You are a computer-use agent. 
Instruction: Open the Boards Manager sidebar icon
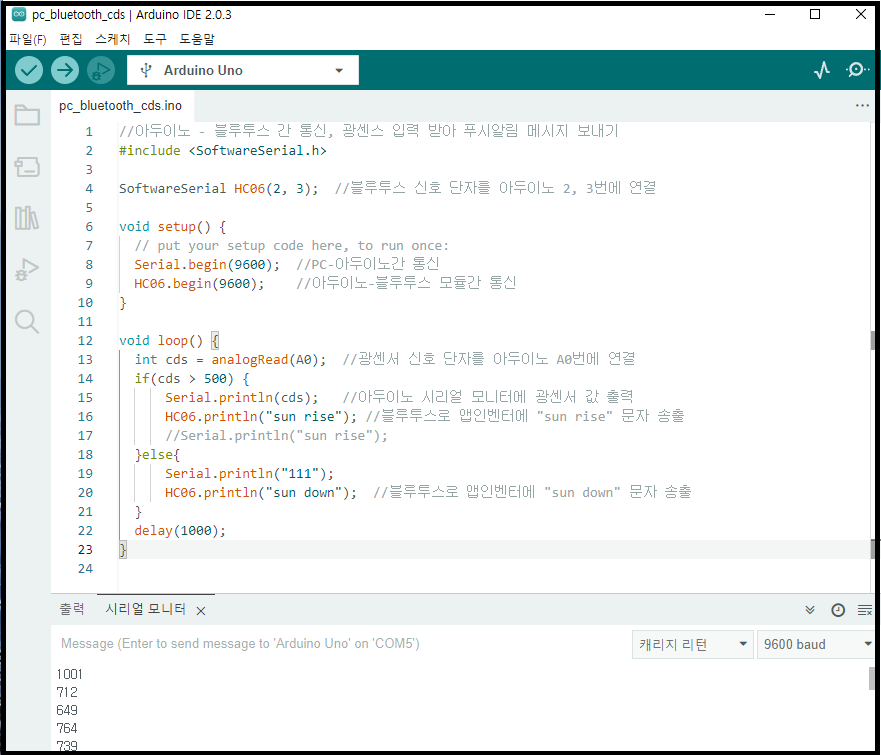[x=27, y=167]
